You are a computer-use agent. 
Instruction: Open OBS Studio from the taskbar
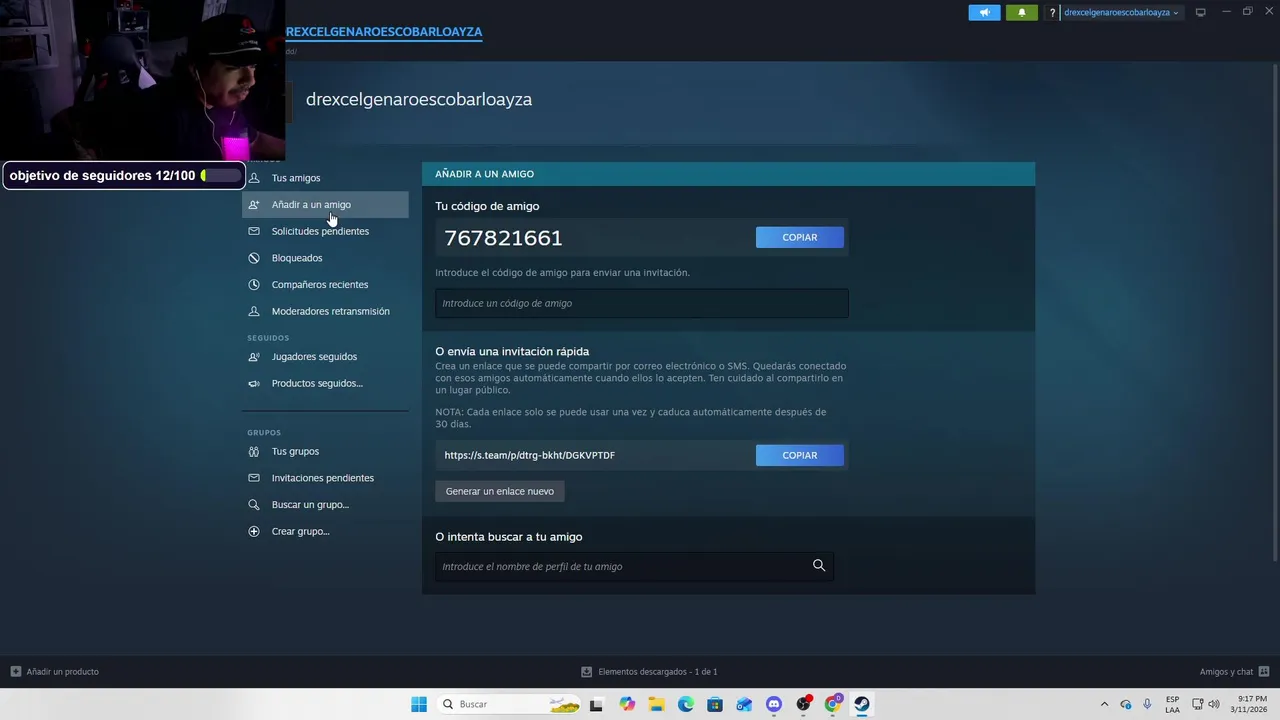pos(803,704)
